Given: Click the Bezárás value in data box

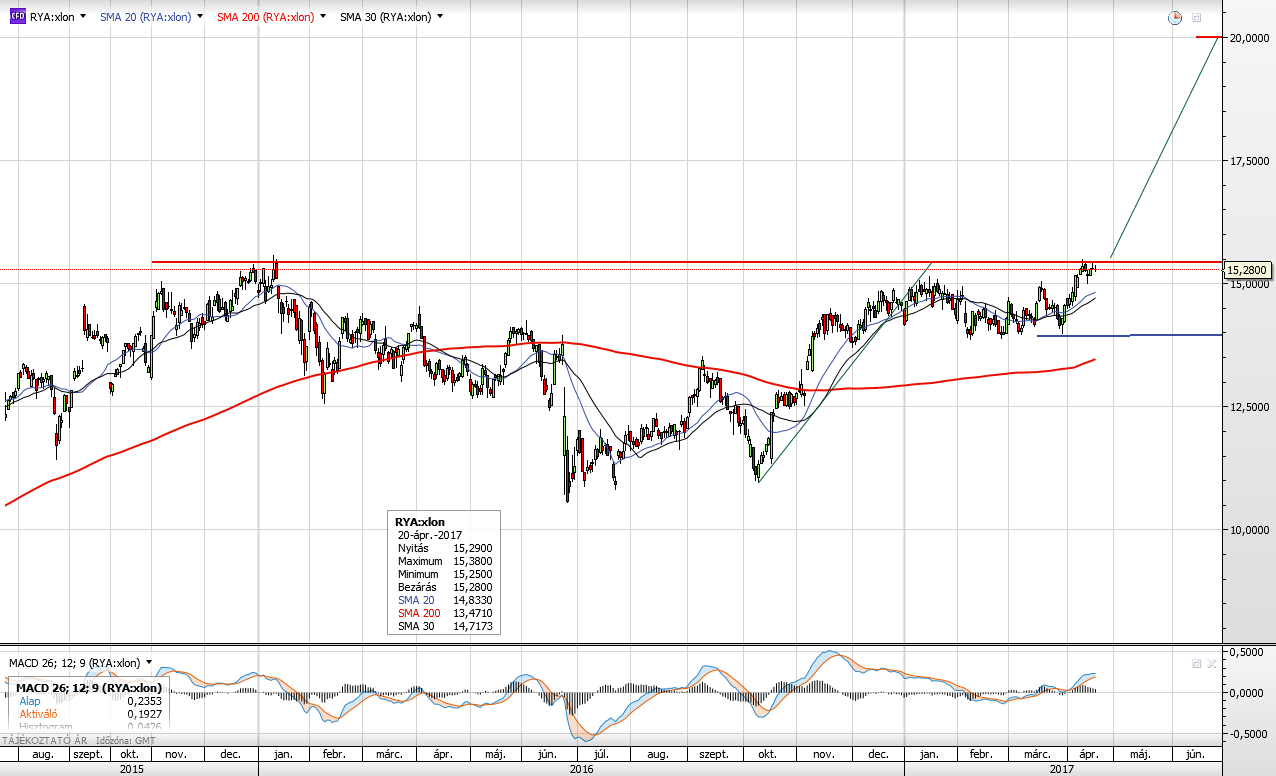Looking at the screenshot, I should (x=473, y=587).
